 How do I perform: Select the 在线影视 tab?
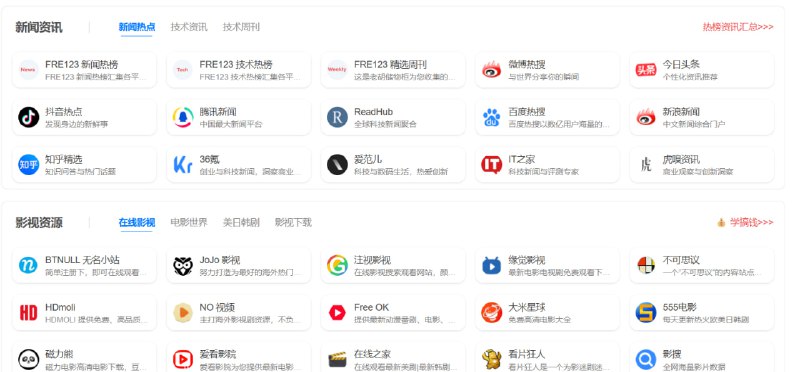coord(137,222)
